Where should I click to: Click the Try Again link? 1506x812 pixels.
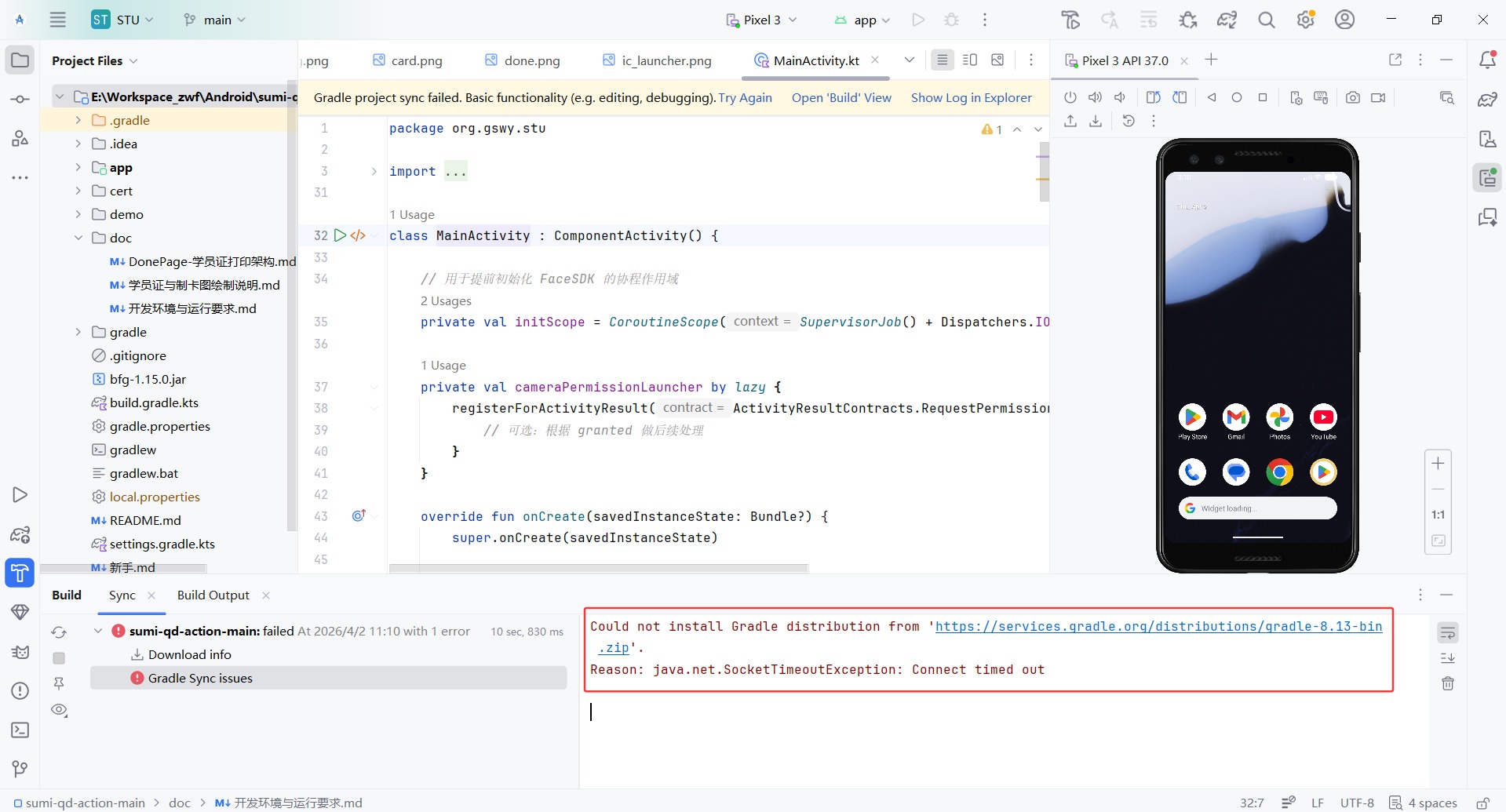click(746, 98)
